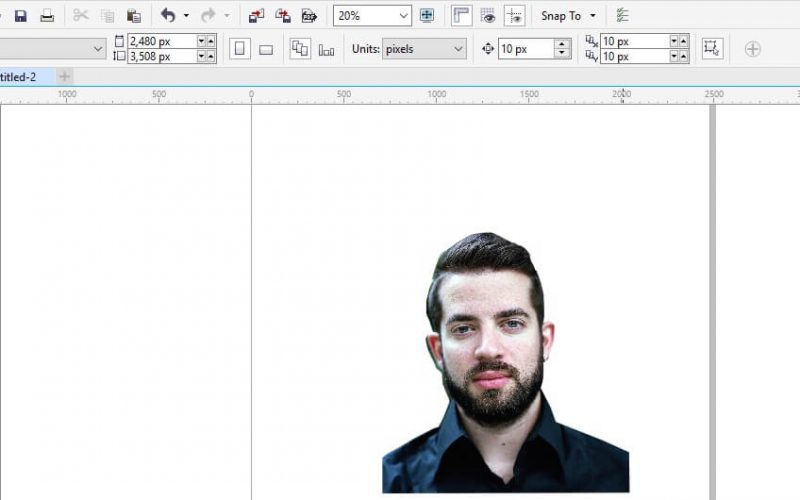
Task: Add a new document with plus tab
Action: 64,77
